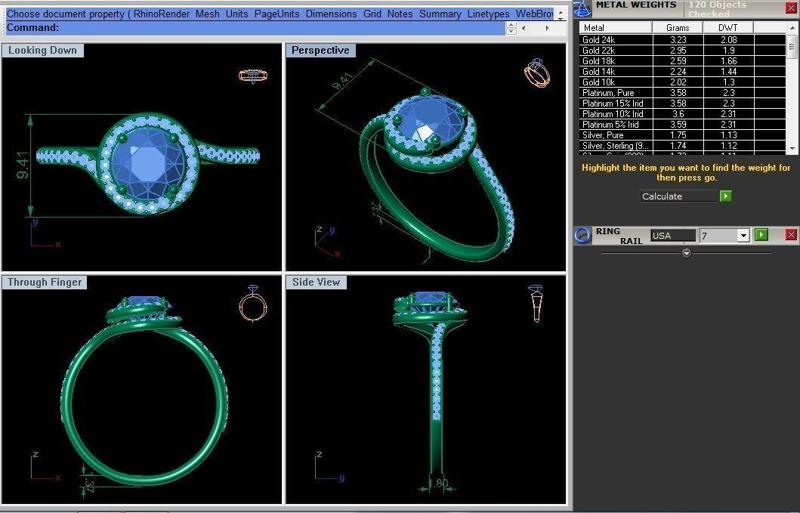Select the Silver, Pure row
Image resolution: width=800 pixels, height=513 pixels.
pyautogui.click(x=683, y=135)
